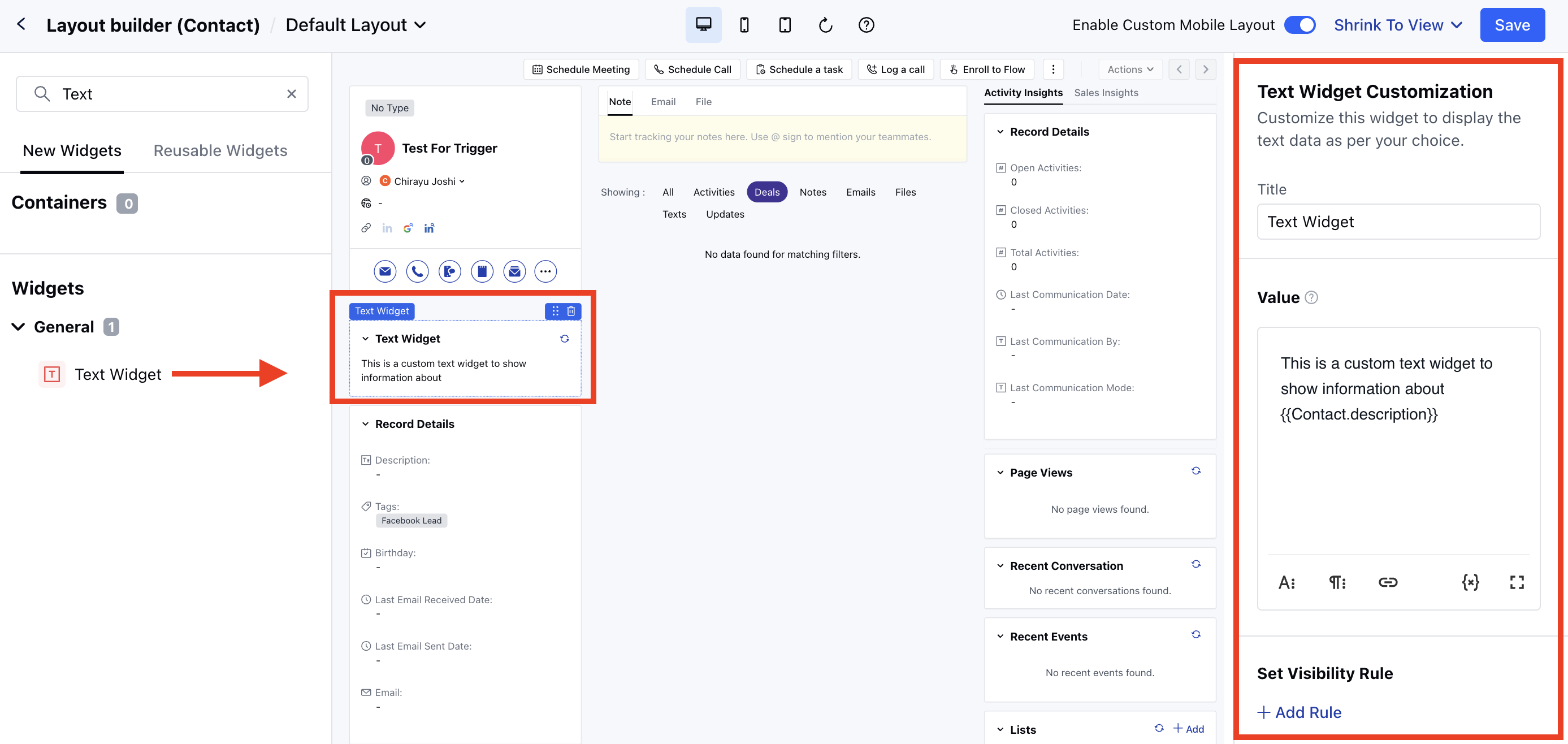Switch to desktop view icon
The image size is (1568, 744).
[703, 25]
